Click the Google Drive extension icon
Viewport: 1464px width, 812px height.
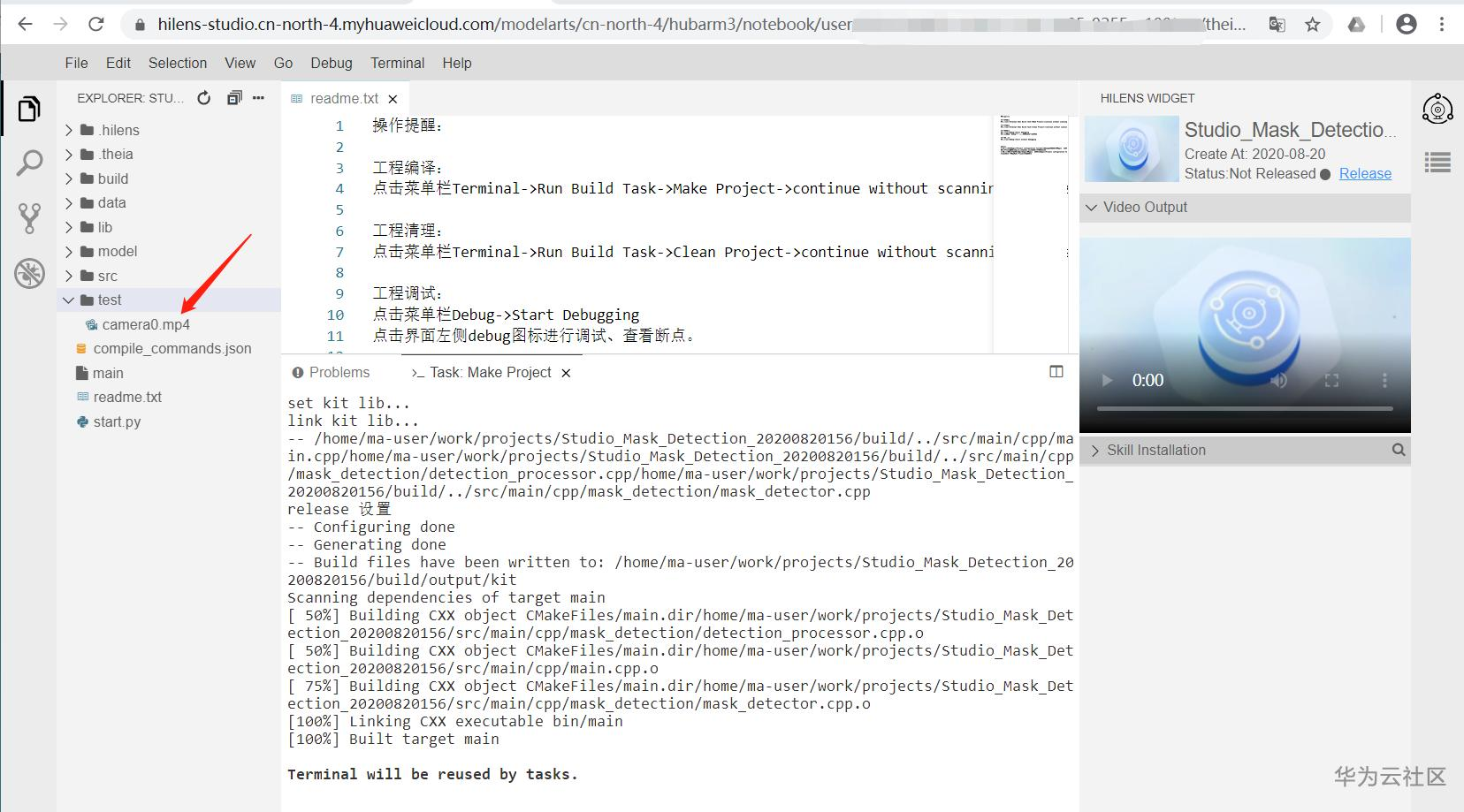point(1356,24)
